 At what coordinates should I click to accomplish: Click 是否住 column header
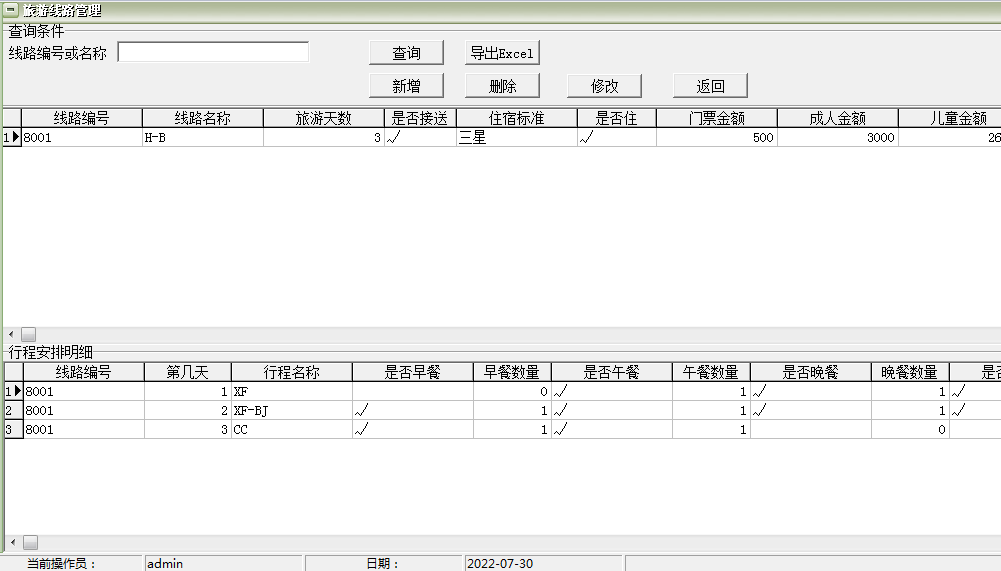click(617, 118)
